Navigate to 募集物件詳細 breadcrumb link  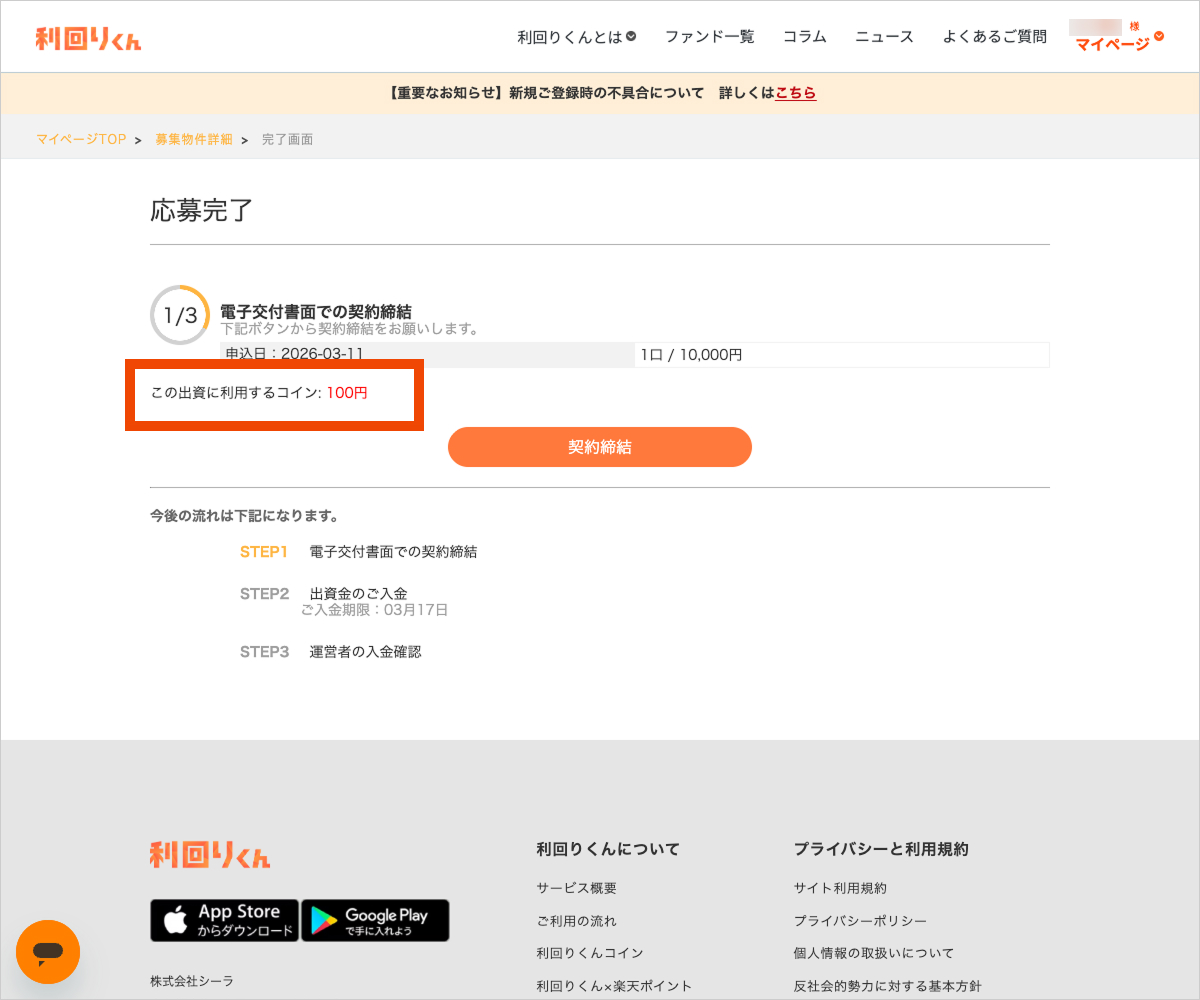click(x=193, y=139)
